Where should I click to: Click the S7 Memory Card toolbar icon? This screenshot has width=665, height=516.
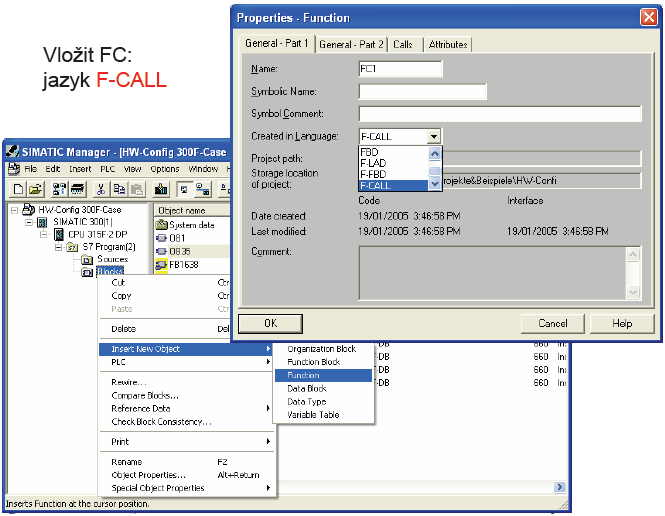click(78, 189)
